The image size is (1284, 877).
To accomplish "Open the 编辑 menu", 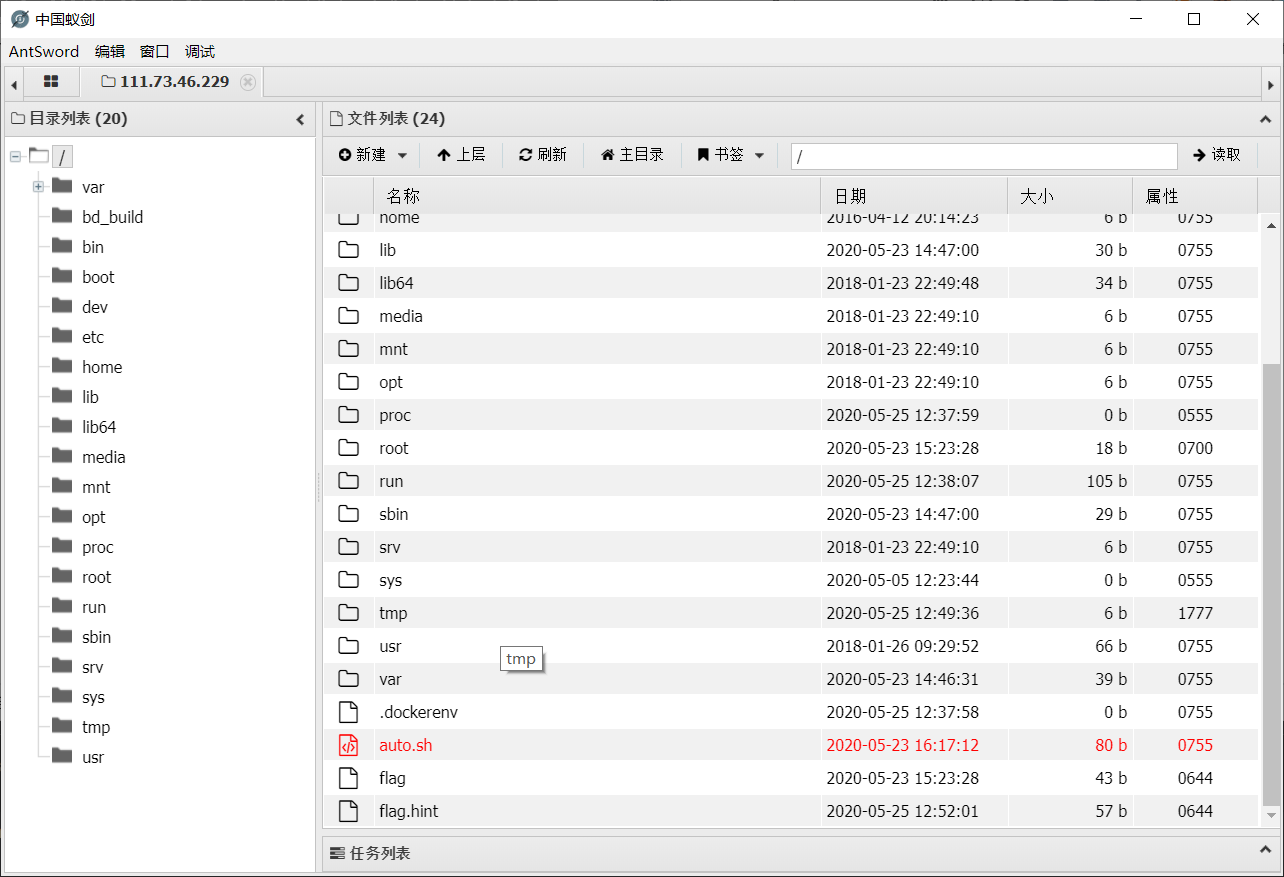I will click(109, 51).
